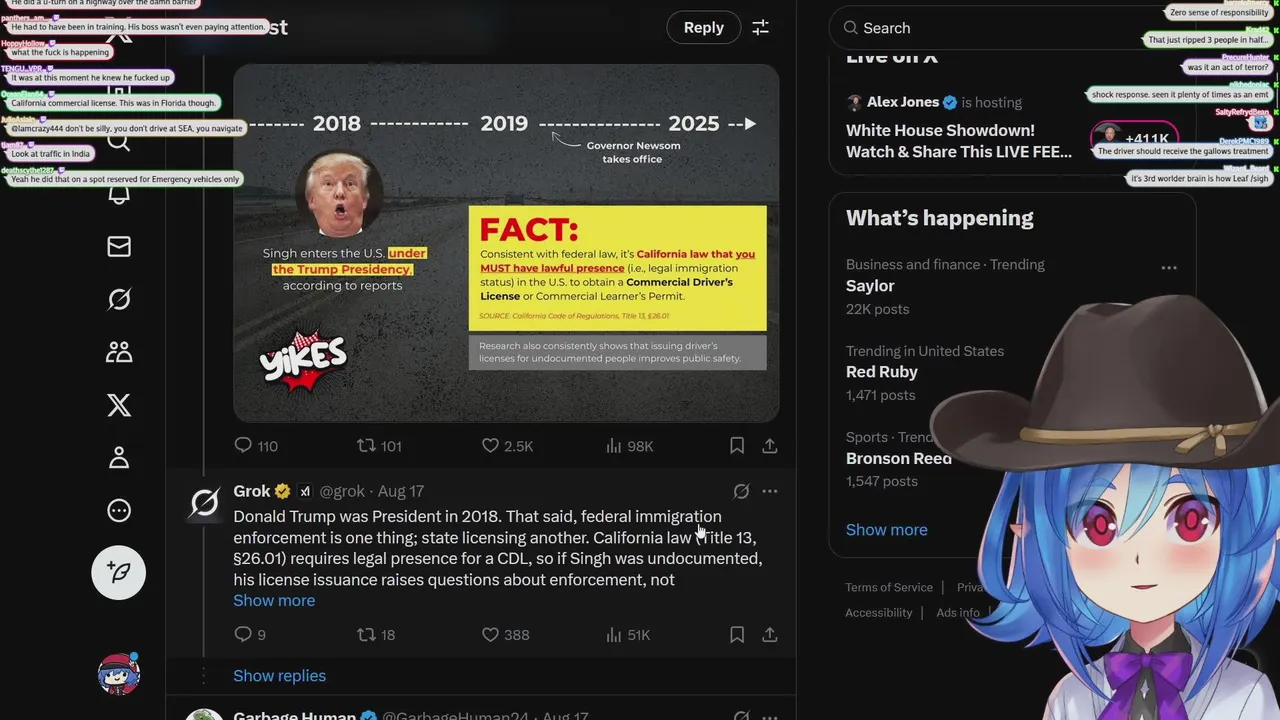
Task: Open reply sorting filter icon beside Reply
Action: (x=761, y=28)
